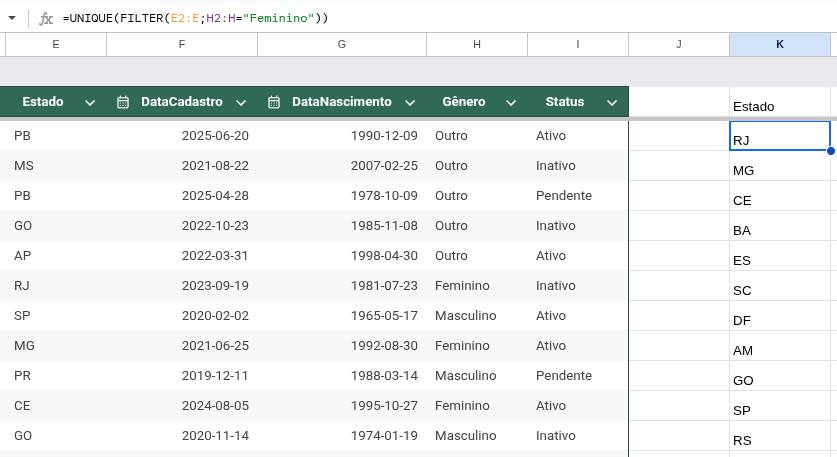Click the blue fill handle on cell RJ
837x457 pixels.
831,151
